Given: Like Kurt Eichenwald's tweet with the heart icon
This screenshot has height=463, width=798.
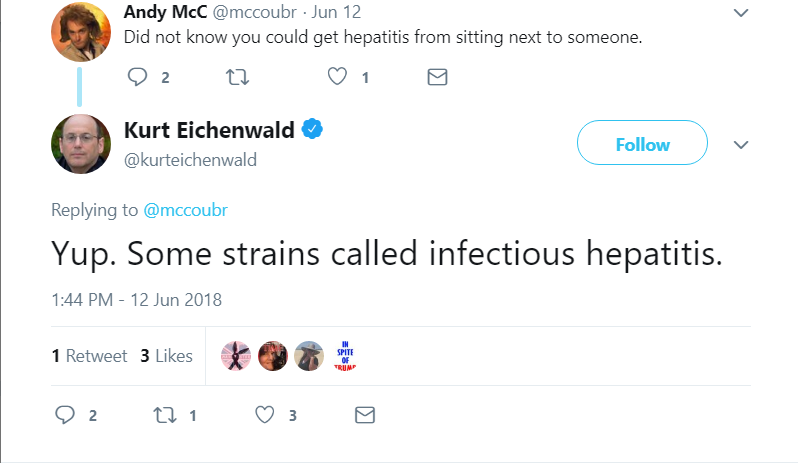Looking at the screenshot, I should point(265,415).
